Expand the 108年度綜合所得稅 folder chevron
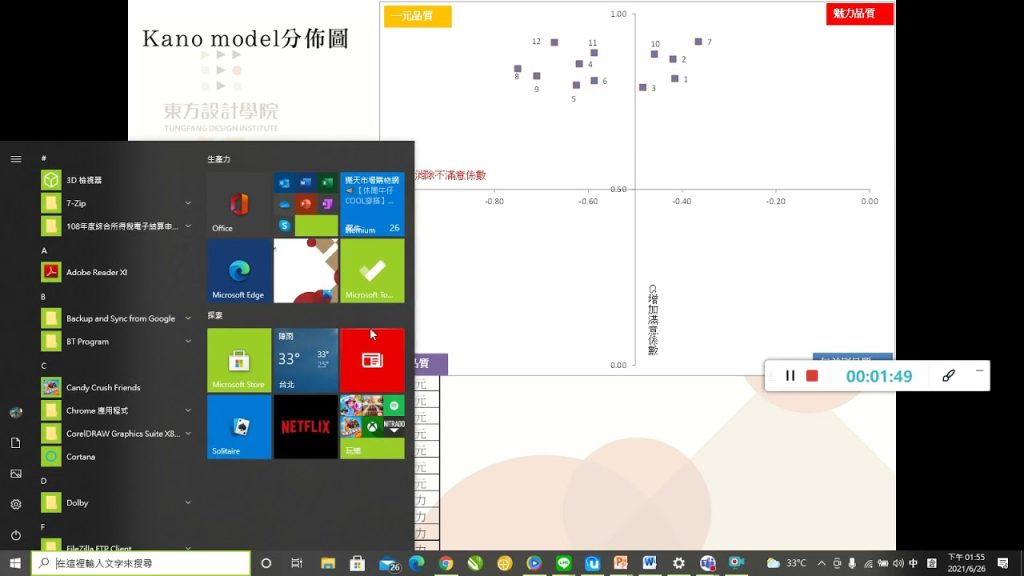This screenshot has height=576, width=1024. pyautogui.click(x=187, y=226)
